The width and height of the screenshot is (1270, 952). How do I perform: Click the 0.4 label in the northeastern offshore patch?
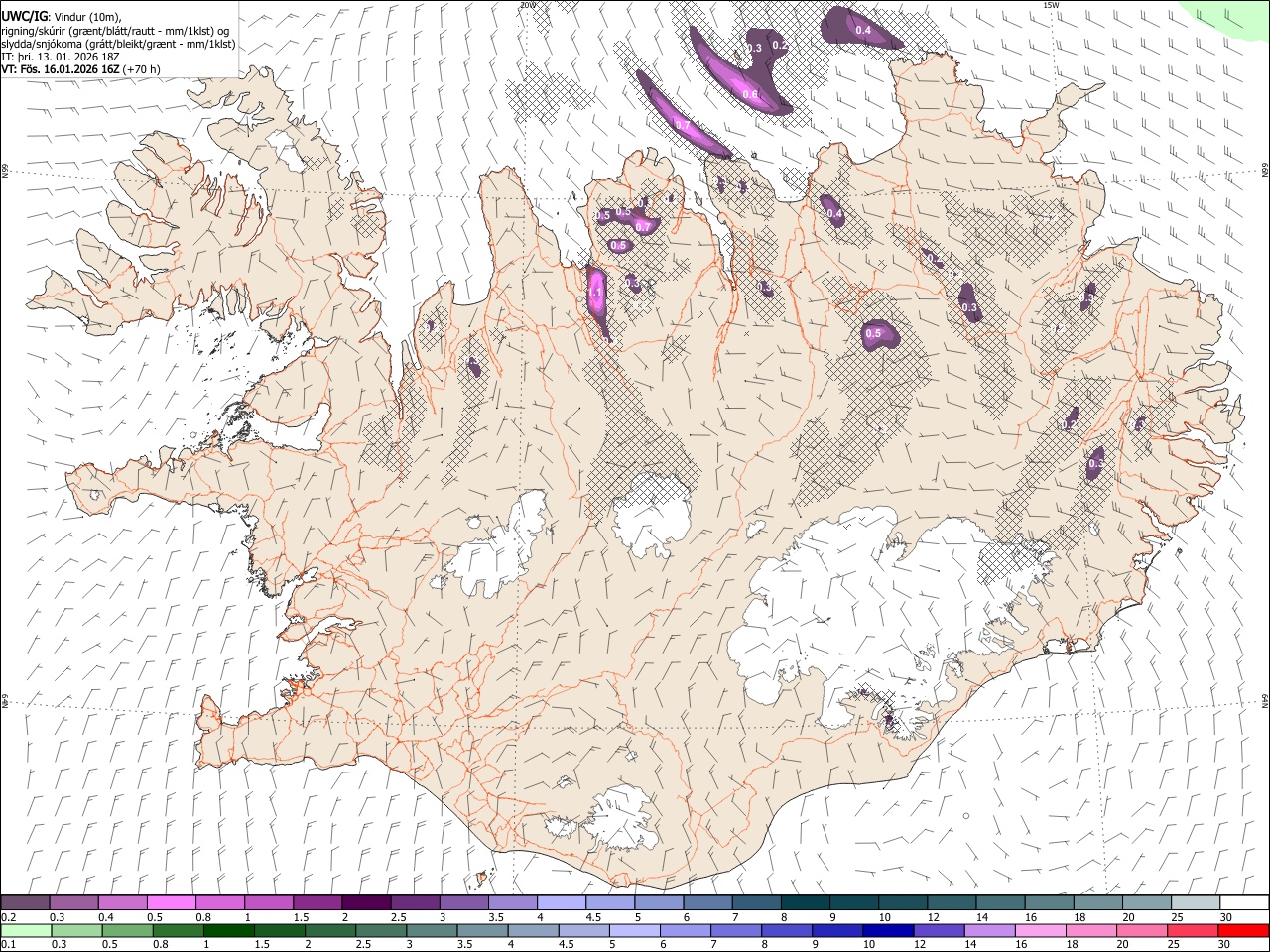[x=863, y=31]
